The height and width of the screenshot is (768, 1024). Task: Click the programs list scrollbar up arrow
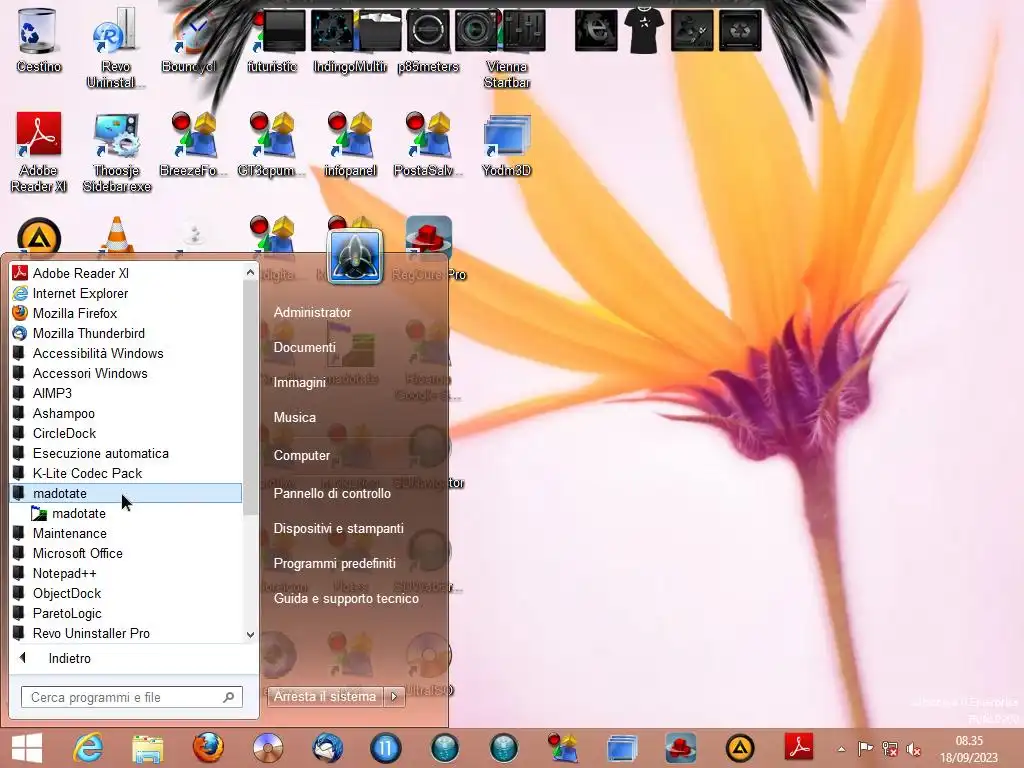[250, 272]
